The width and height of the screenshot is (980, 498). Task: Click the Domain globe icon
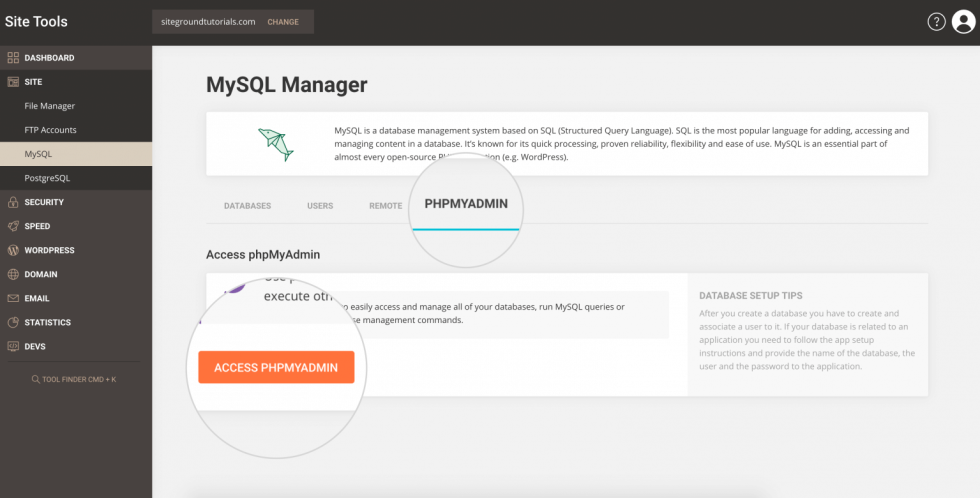tap(13, 274)
